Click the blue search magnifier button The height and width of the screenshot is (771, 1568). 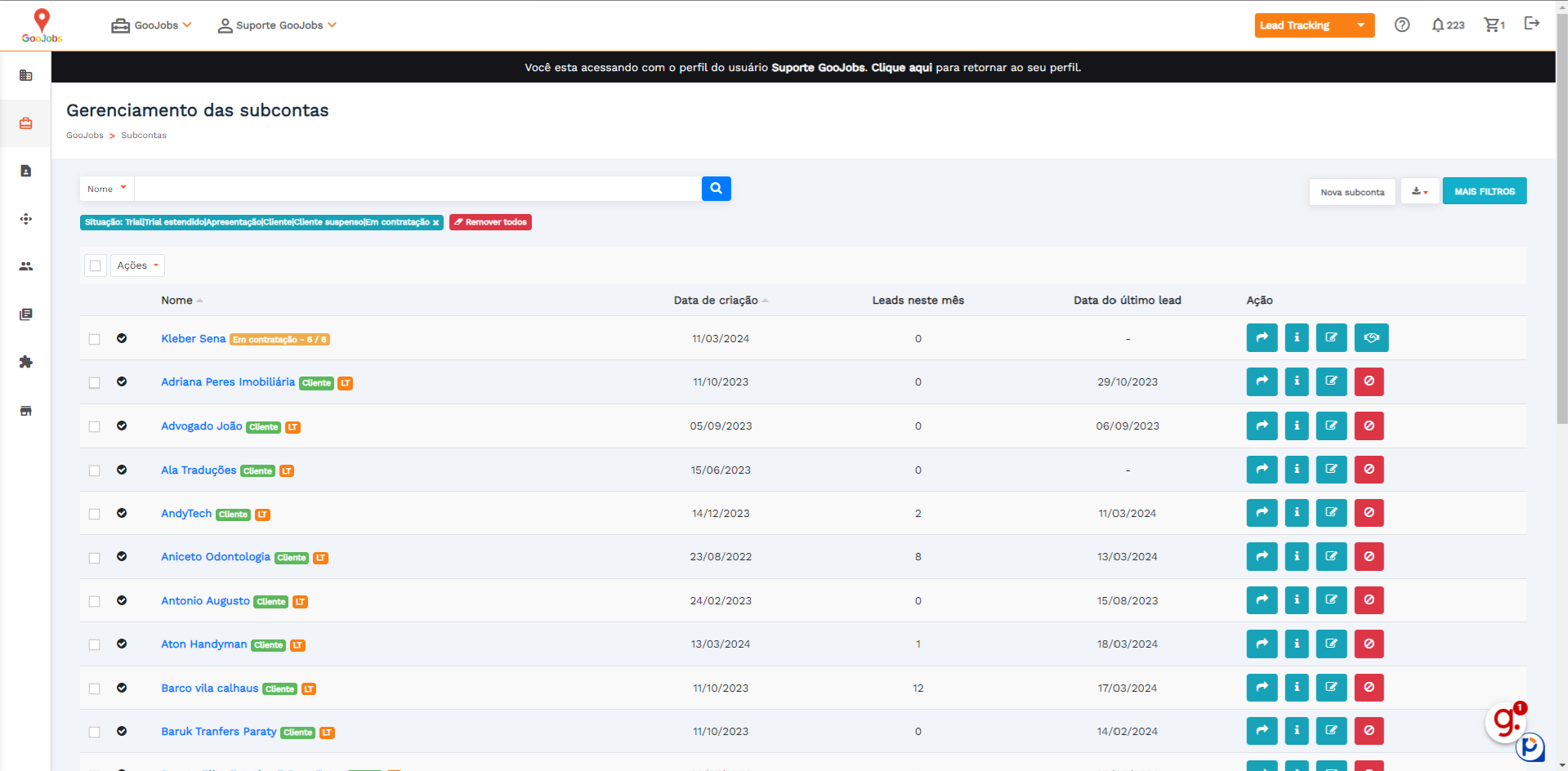(717, 189)
